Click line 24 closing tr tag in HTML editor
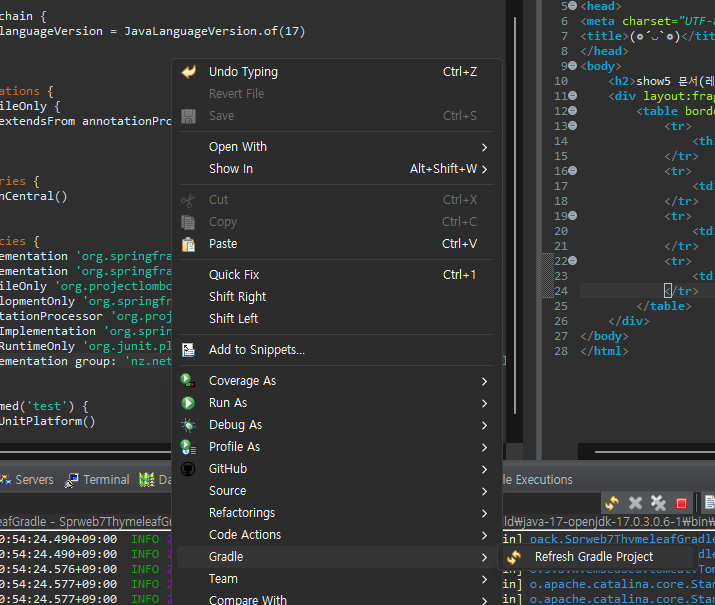715x605 pixels. coord(682,291)
